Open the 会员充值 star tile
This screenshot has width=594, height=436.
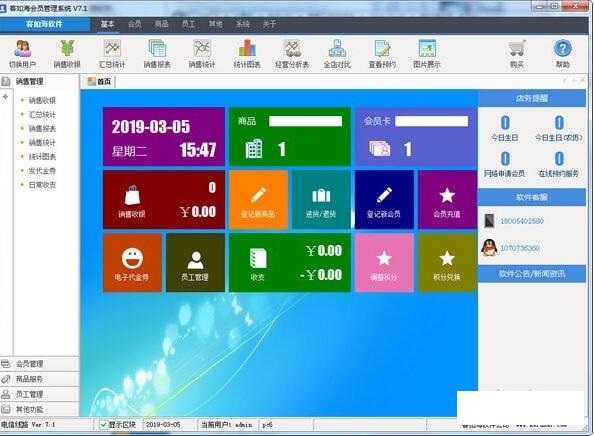(x=447, y=199)
